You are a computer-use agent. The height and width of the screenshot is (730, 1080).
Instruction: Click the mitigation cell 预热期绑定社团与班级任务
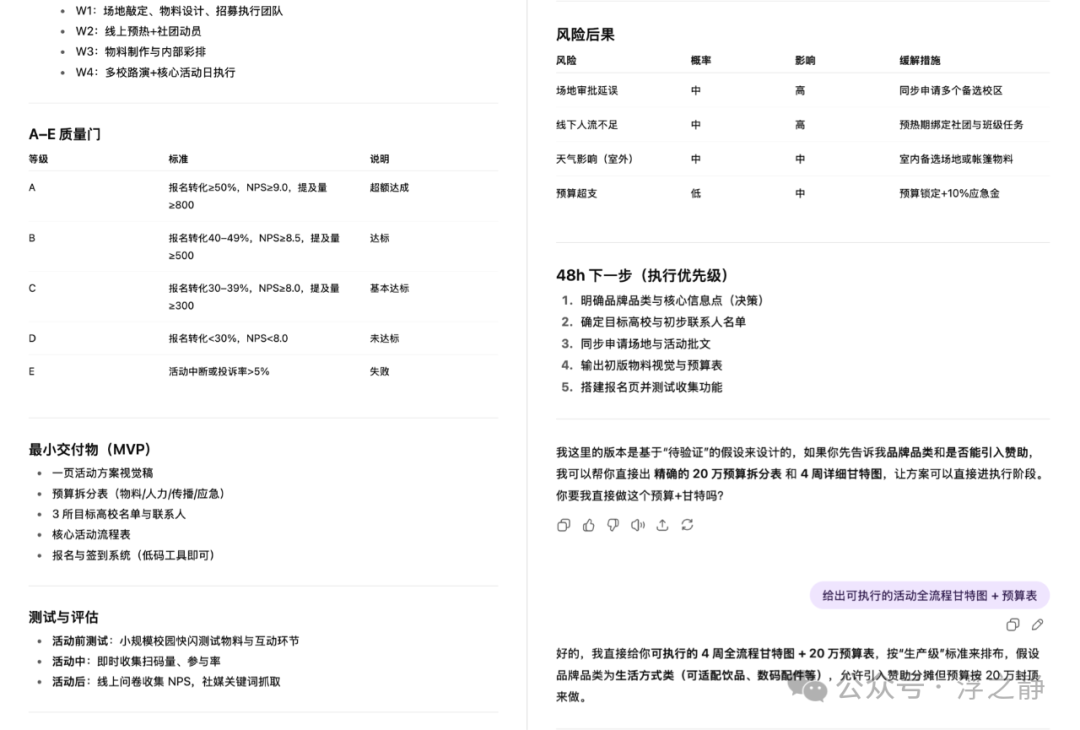click(x=962, y=125)
